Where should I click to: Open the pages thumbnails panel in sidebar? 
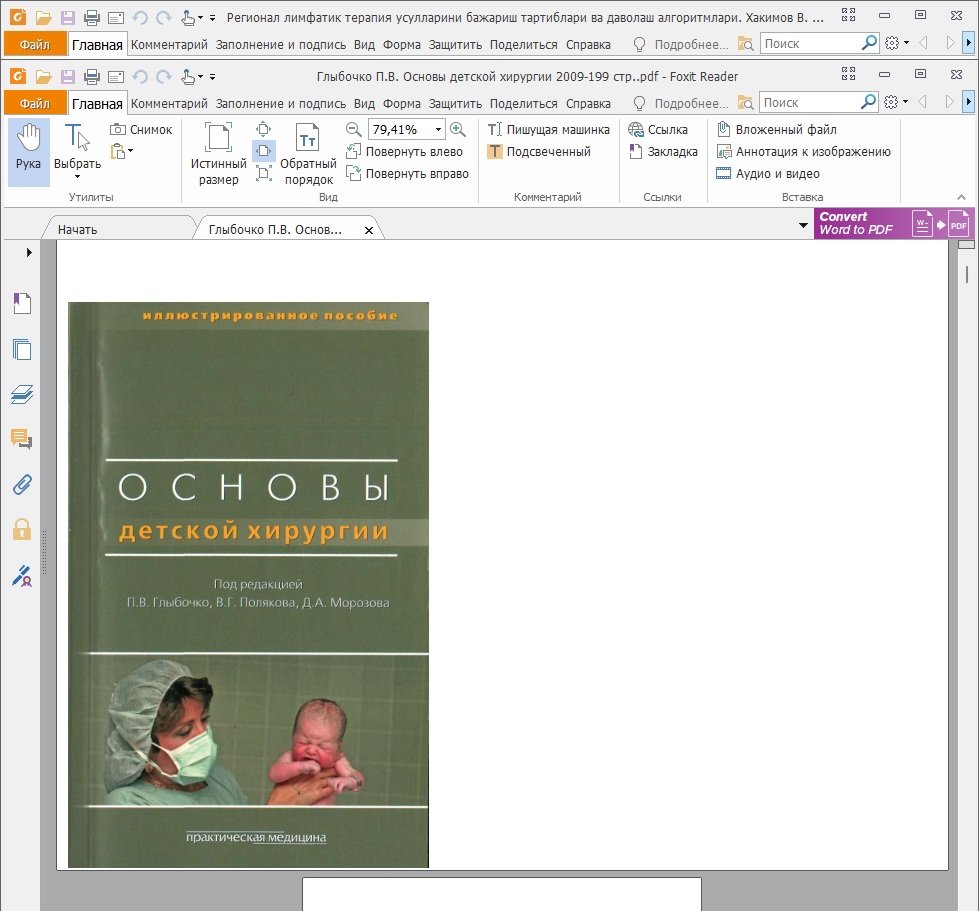(x=22, y=349)
